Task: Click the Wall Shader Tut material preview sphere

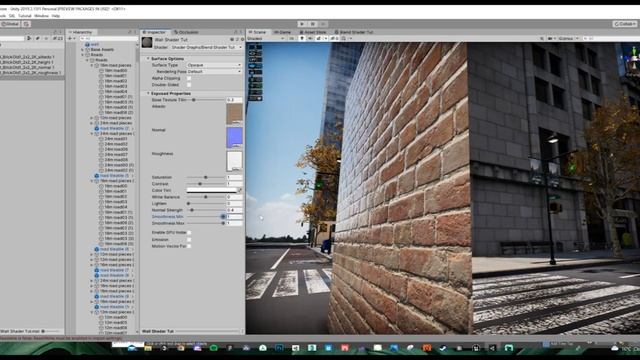Action: (x=147, y=42)
